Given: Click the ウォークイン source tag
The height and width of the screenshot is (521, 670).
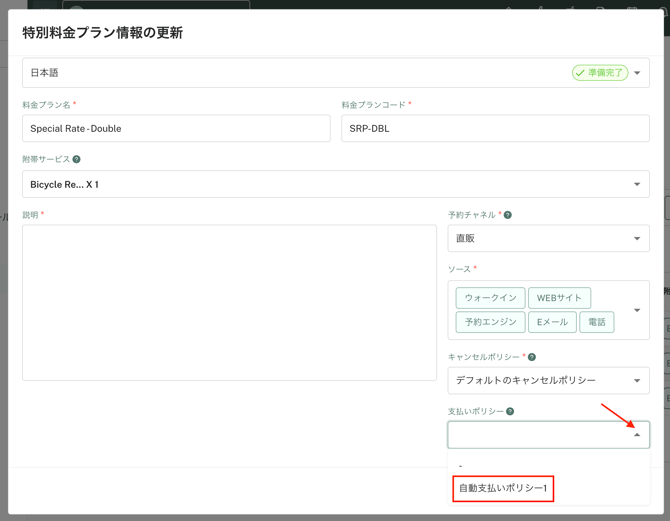Looking at the screenshot, I should (x=490, y=298).
